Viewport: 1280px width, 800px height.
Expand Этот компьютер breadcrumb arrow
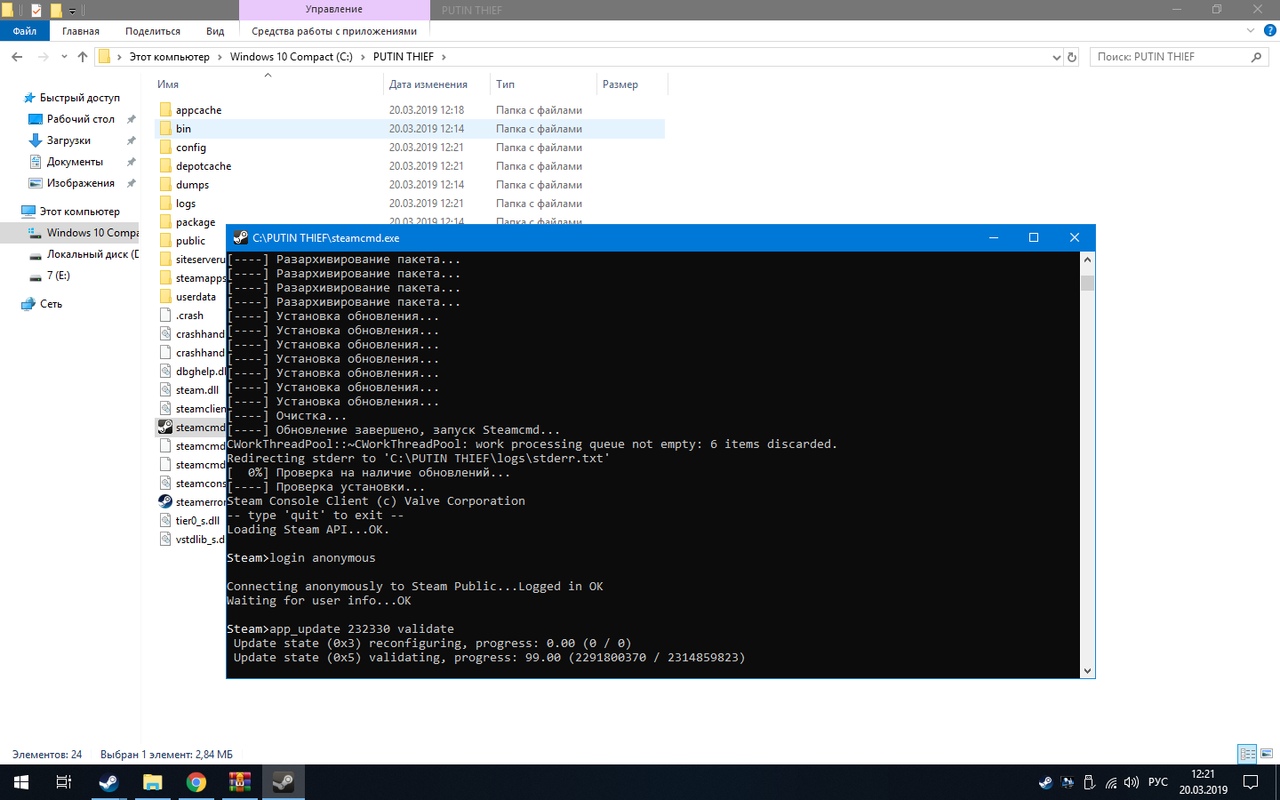(220, 57)
